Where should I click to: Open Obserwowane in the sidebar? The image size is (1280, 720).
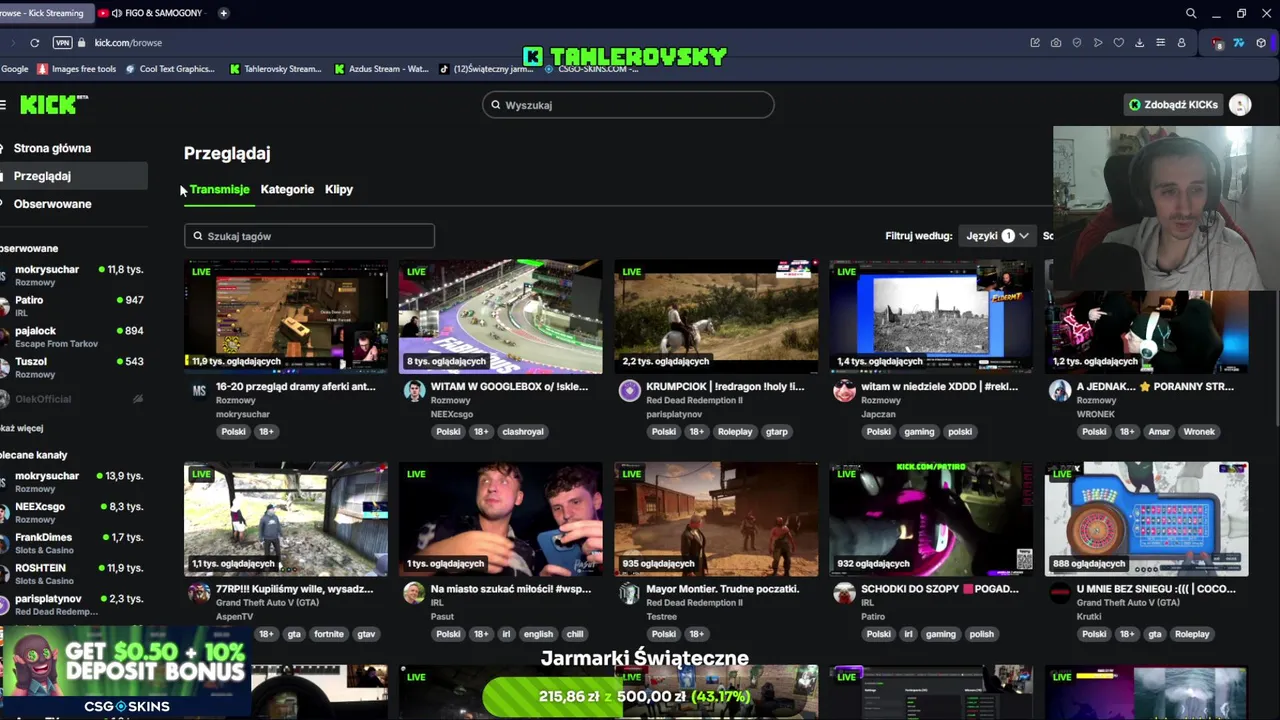(x=52, y=204)
